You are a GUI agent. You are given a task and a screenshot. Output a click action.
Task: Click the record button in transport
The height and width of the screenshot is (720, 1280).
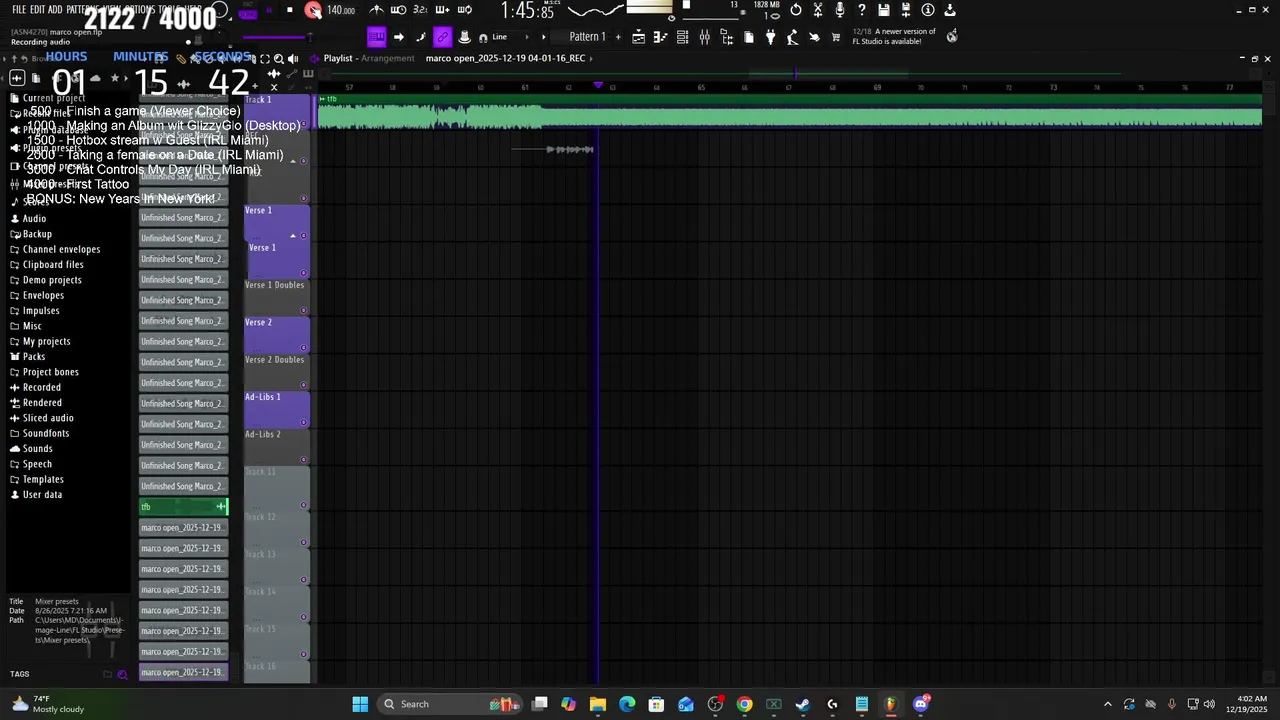point(313,10)
